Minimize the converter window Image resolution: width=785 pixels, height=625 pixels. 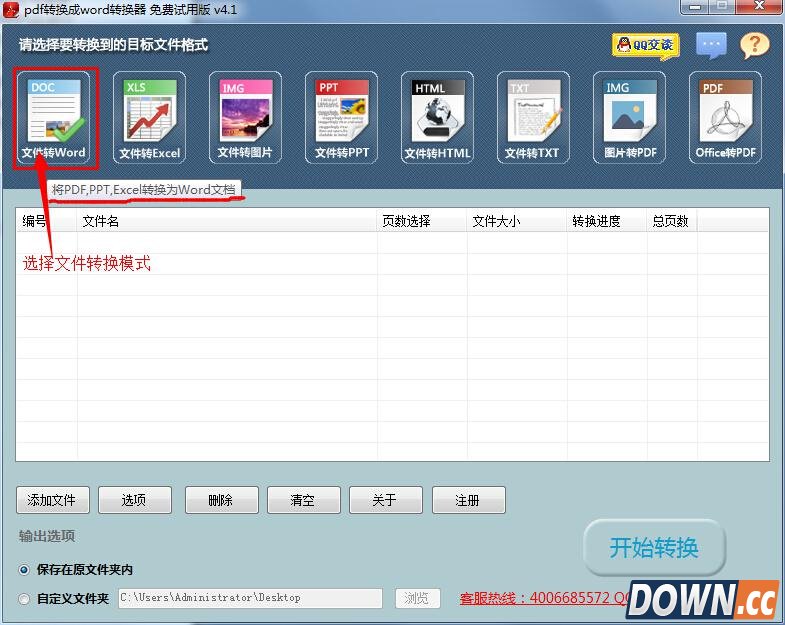[695, 7]
